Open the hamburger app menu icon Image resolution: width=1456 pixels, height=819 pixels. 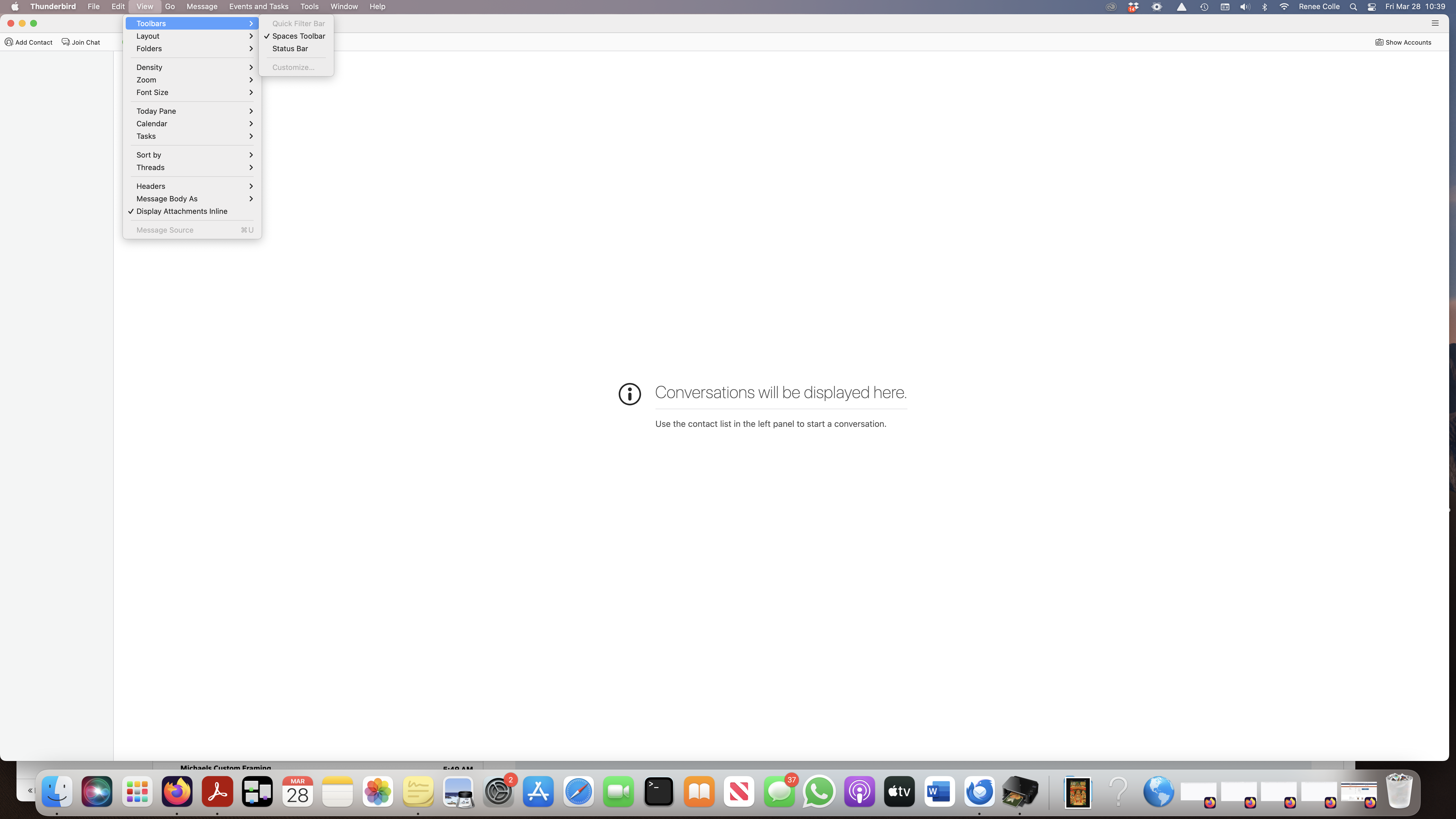[x=1434, y=23]
